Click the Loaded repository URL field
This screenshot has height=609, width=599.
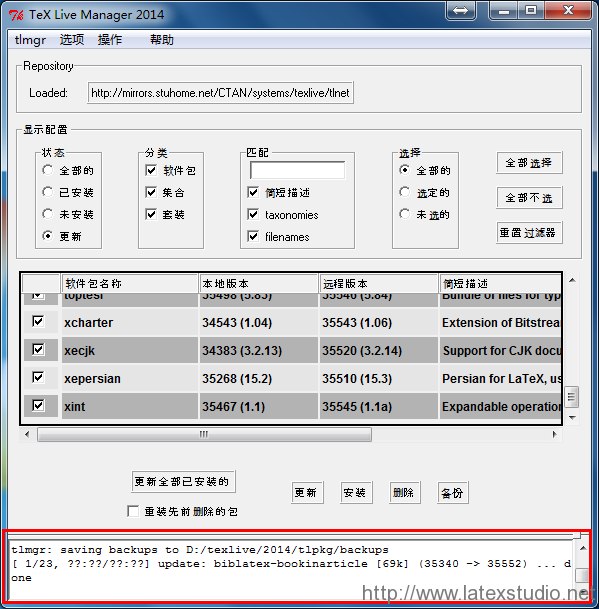[x=220, y=92]
